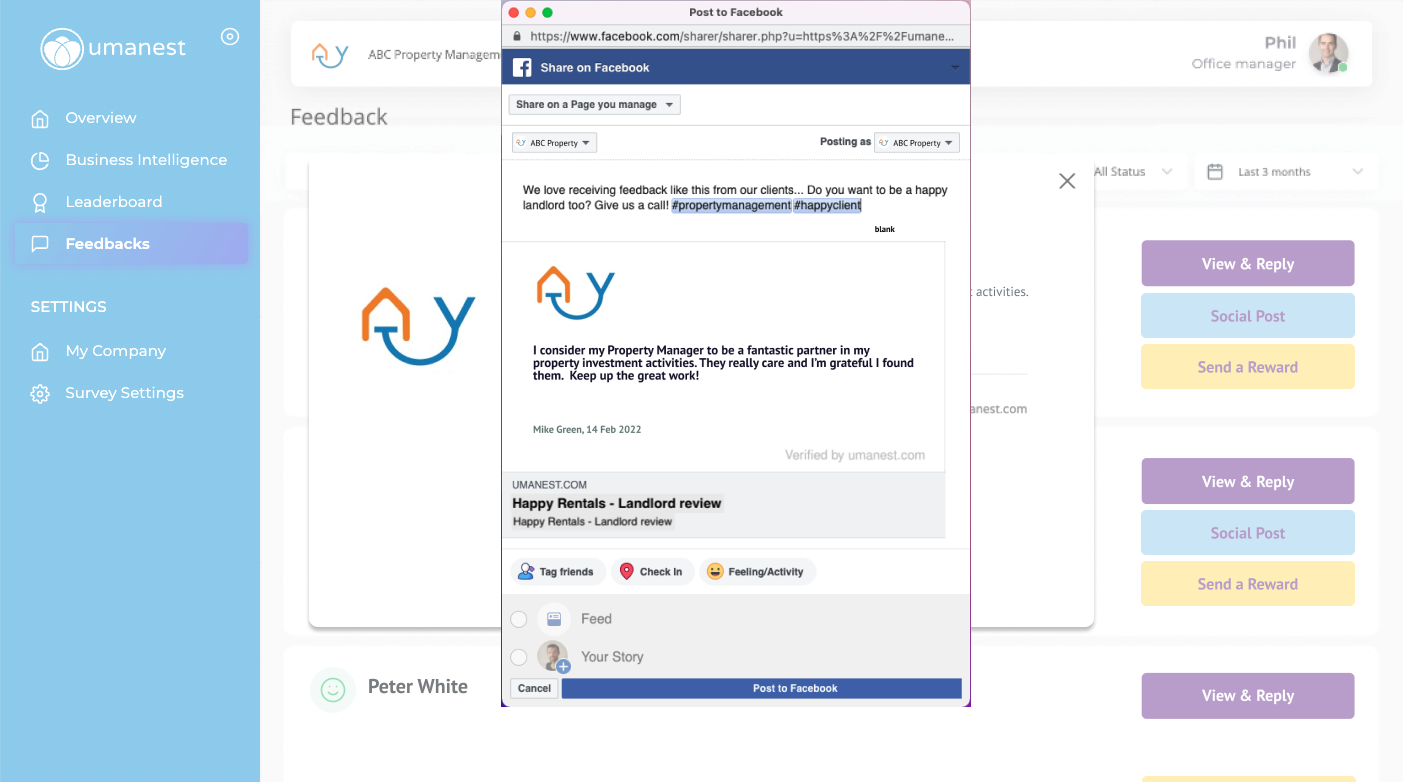
Task: Click Cancel in the Facebook share window
Action: (534, 688)
